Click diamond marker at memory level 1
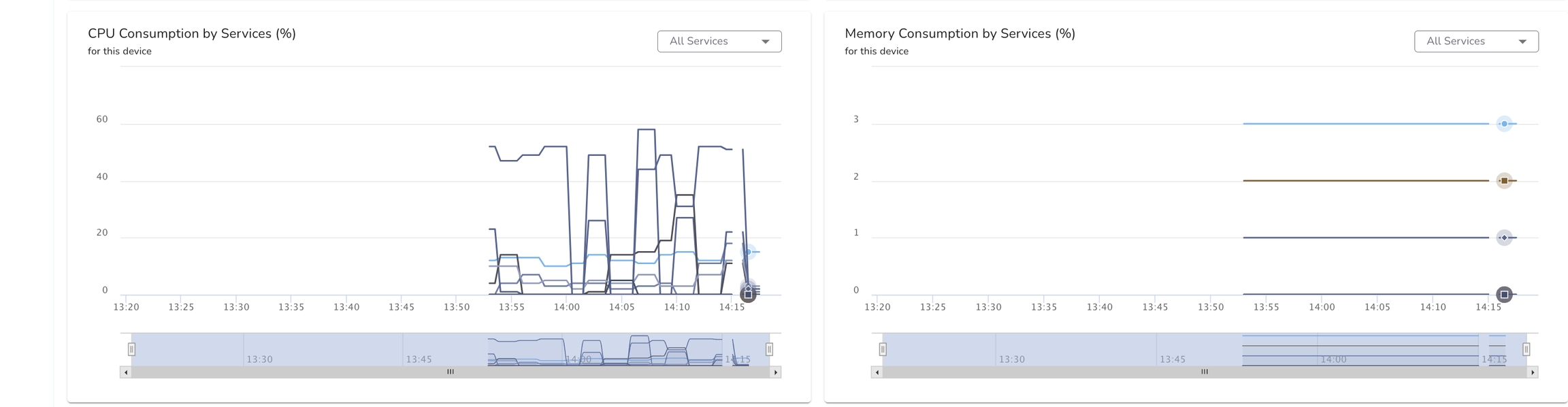 pos(1504,238)
